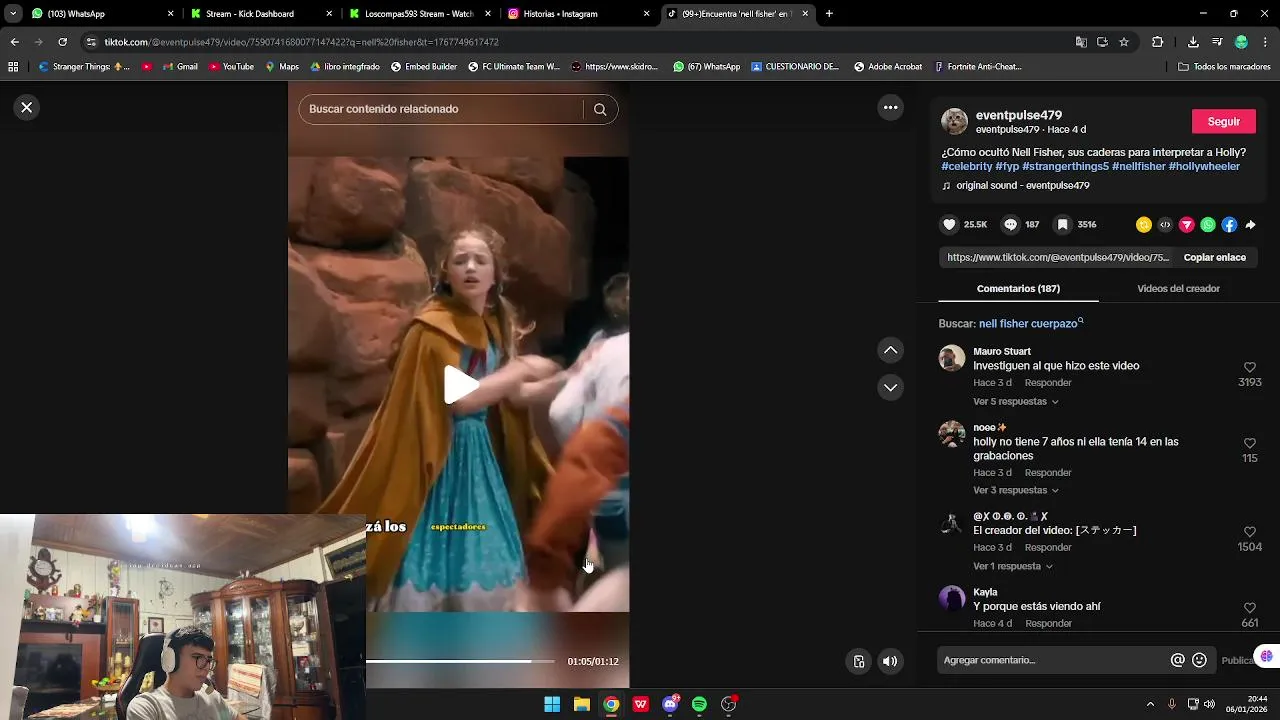Expand Ver 1 respuesta
Screen dimensions: 1280x720
[x=1012, y=566]
